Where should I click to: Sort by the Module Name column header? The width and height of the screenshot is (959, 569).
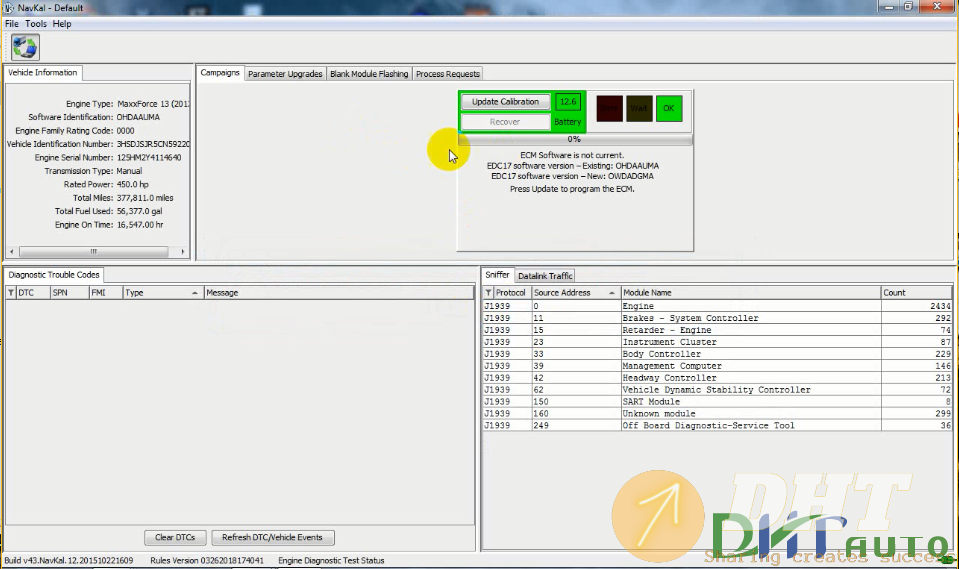click(750, 293)
